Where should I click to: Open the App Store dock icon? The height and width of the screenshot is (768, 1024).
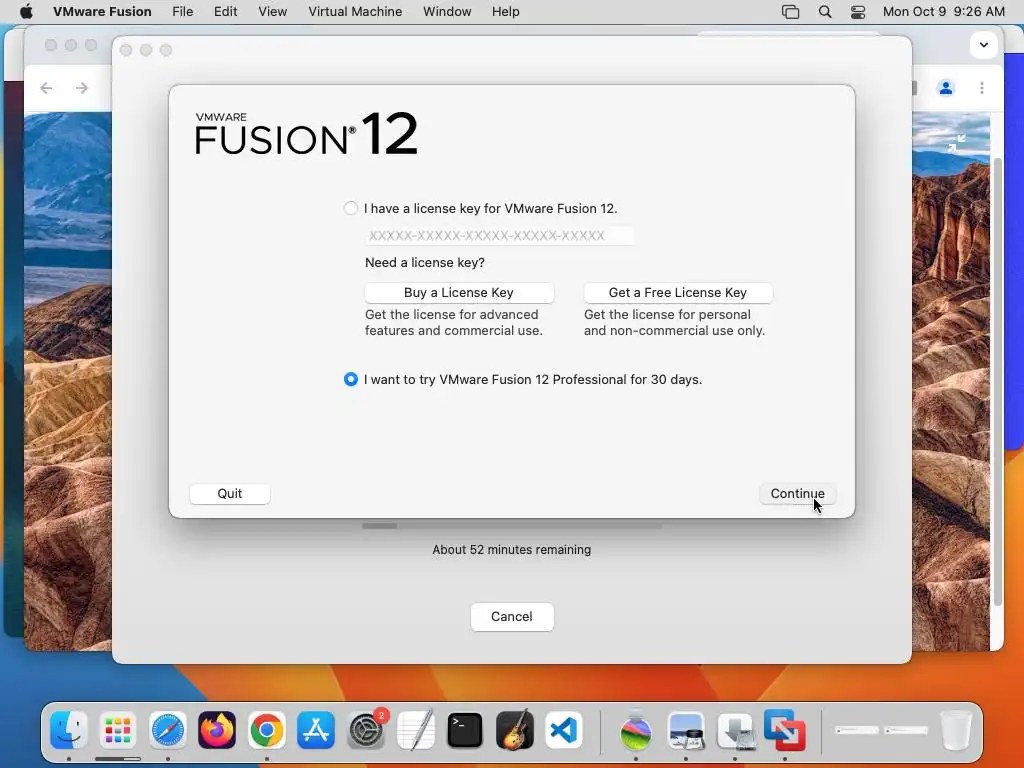[x=316, y=729]
